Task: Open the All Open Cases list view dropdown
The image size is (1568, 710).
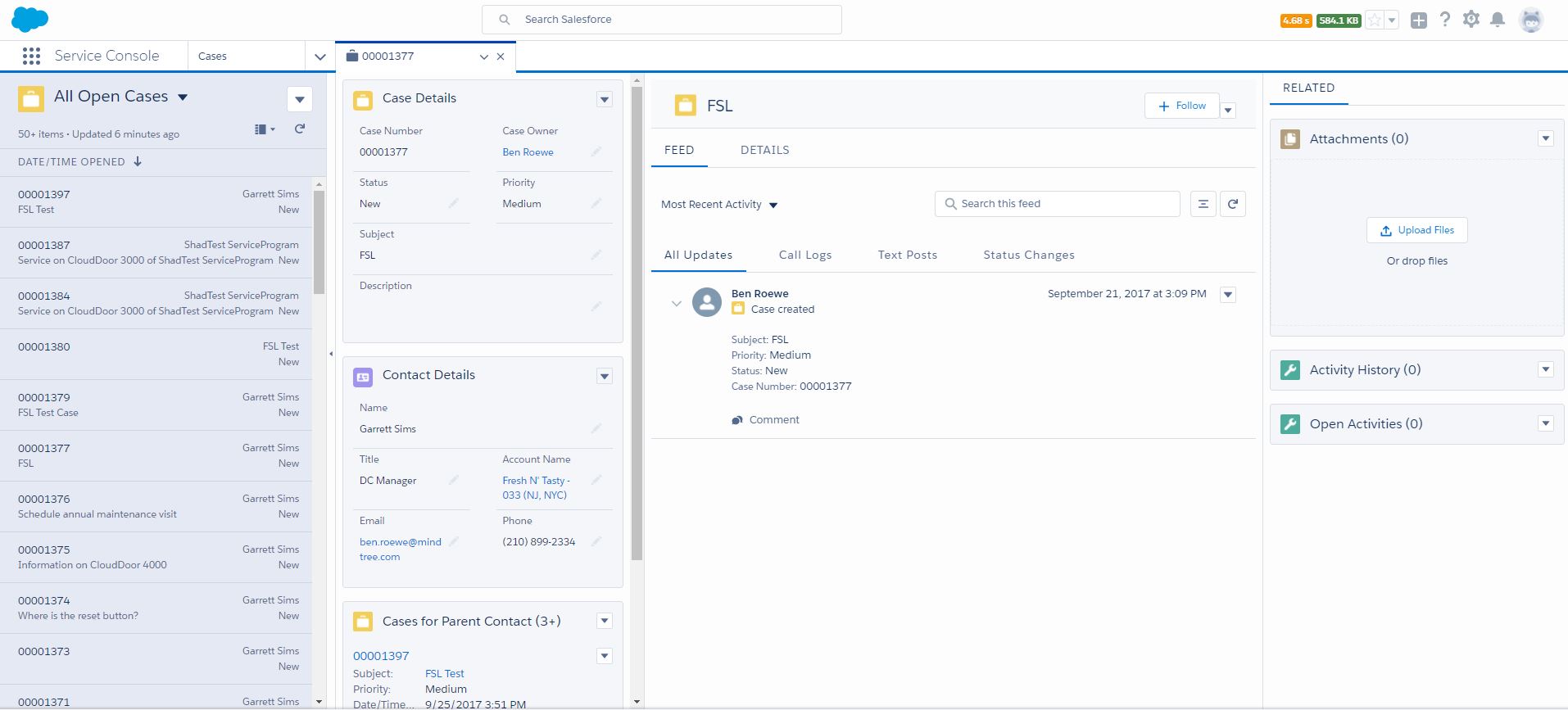Action: tap(183, 97)
